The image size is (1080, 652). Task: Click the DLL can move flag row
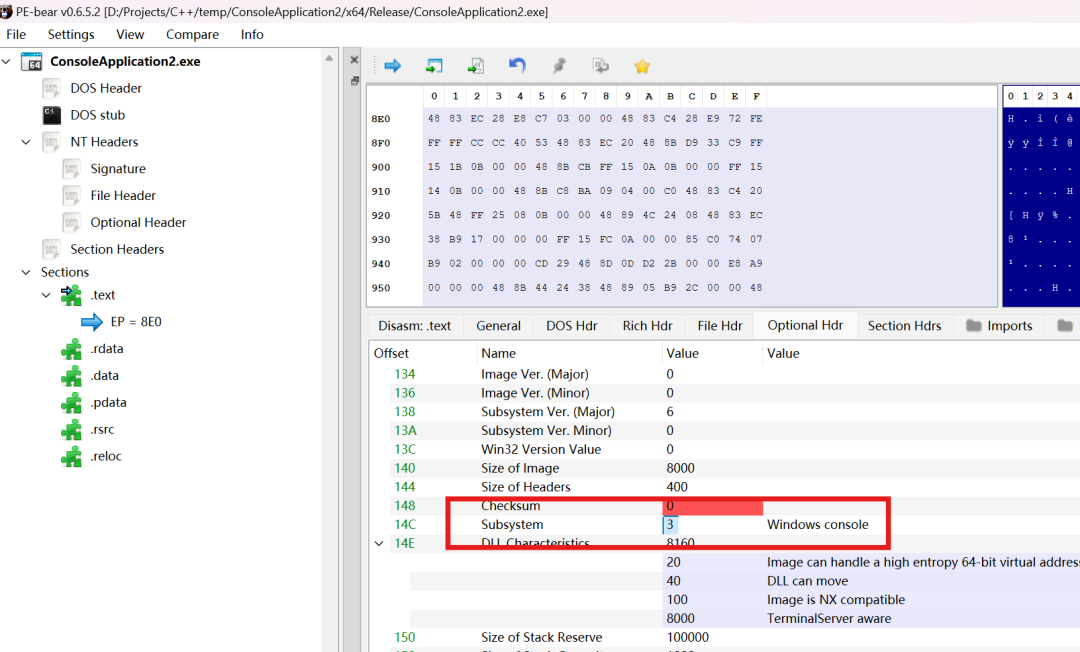coord(808,581)
